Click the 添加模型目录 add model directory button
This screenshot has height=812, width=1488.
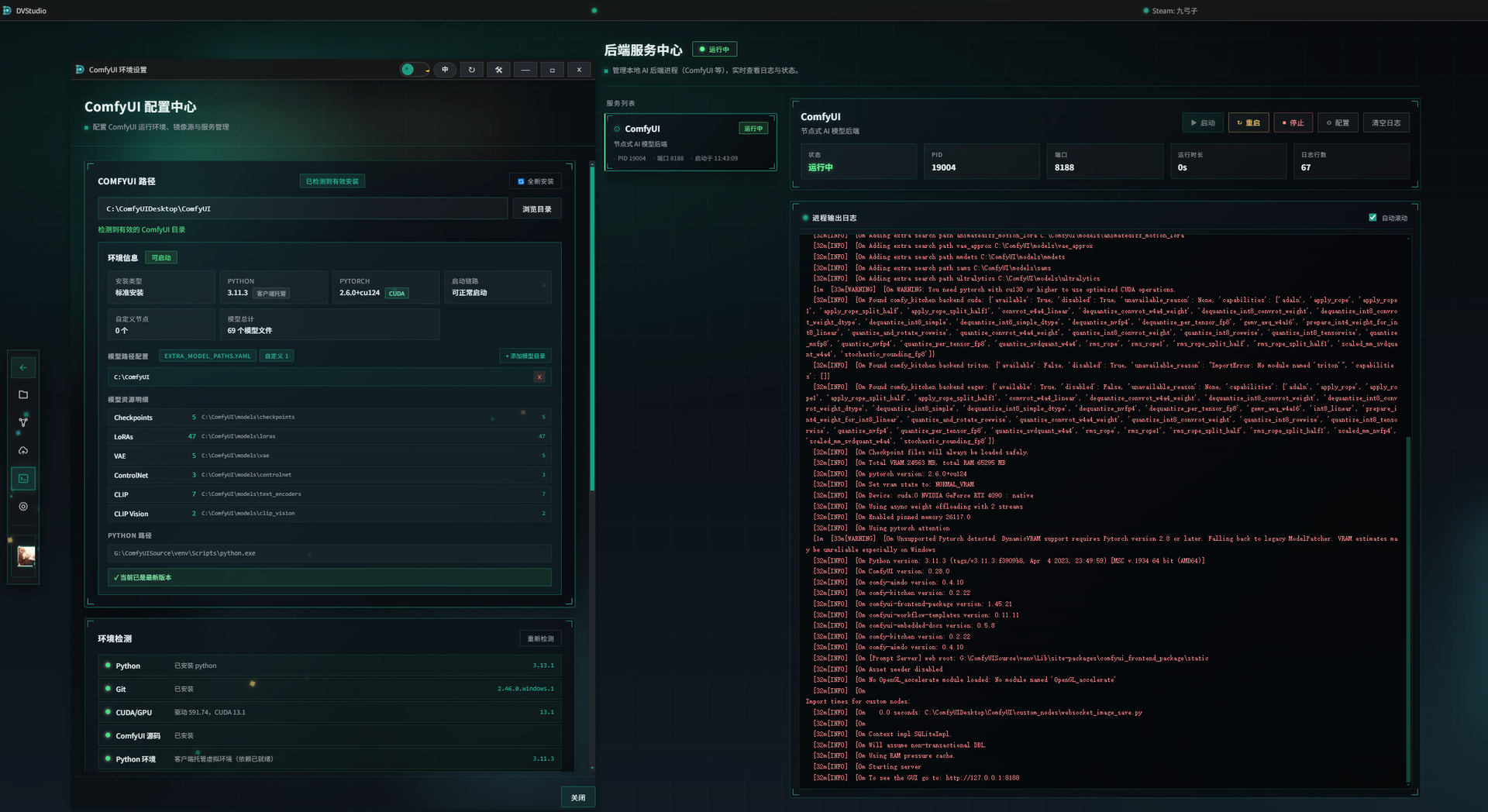click(525, 356)
